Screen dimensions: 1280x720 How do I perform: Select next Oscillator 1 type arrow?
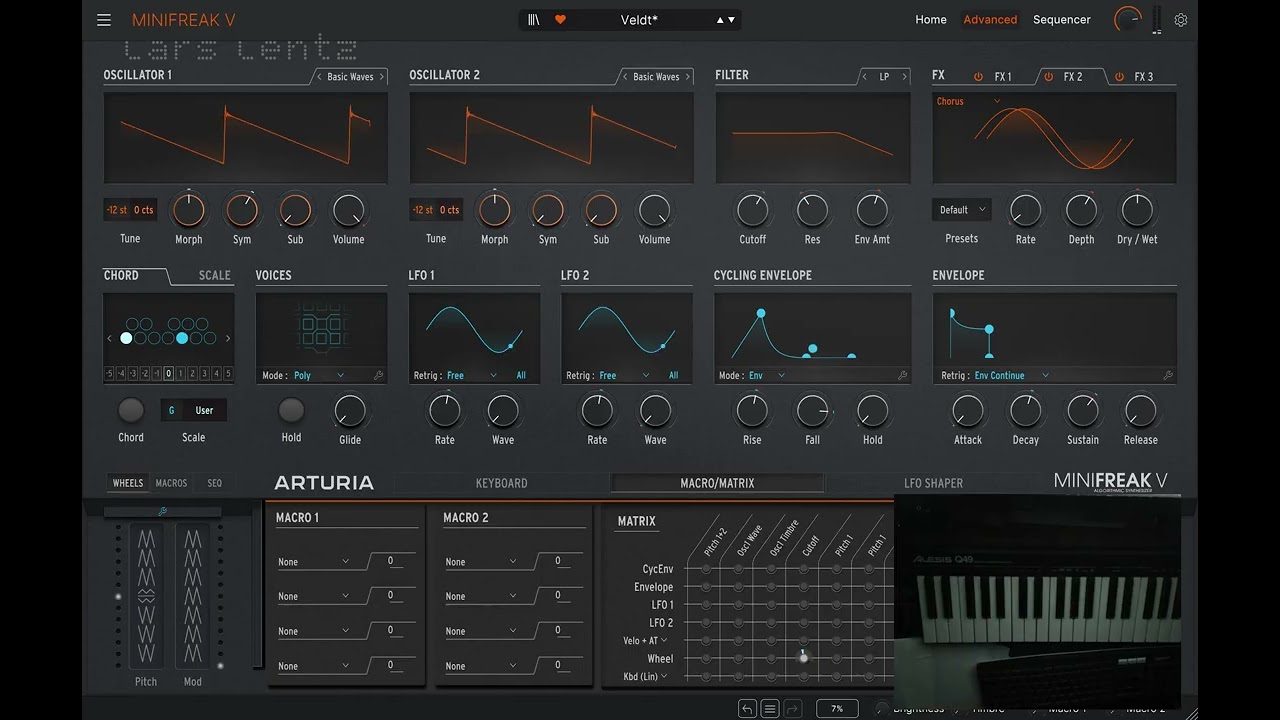(x=381, y=77)
